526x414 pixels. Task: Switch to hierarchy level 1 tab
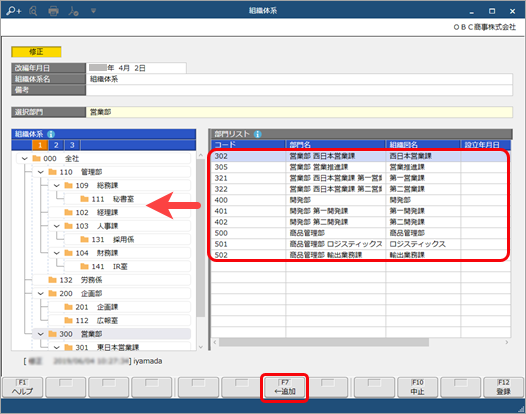tap(40, 145)
